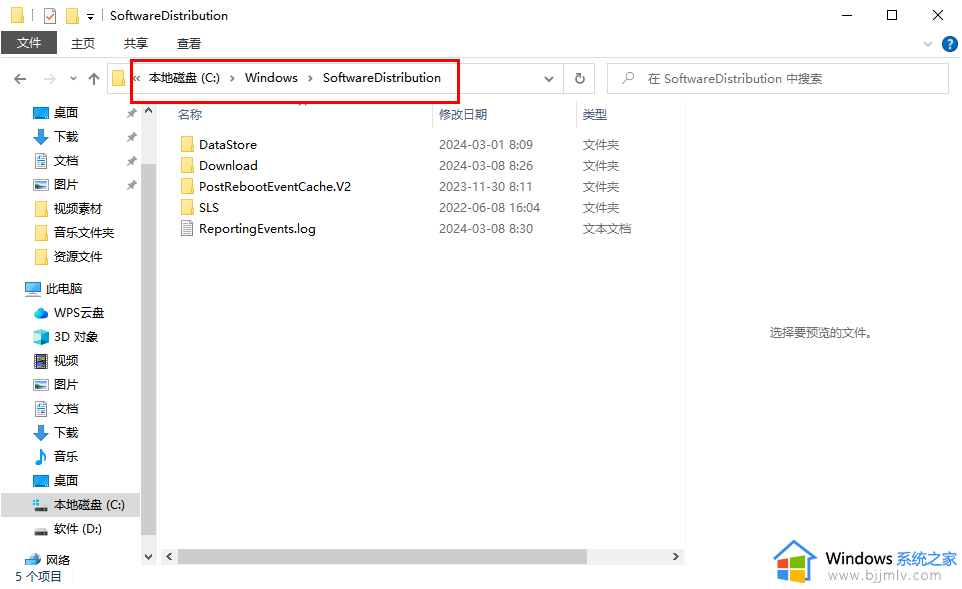Open 音乐 note icon under 此电脑
This screenshot has width=962, height=589.
pos(41,456)
